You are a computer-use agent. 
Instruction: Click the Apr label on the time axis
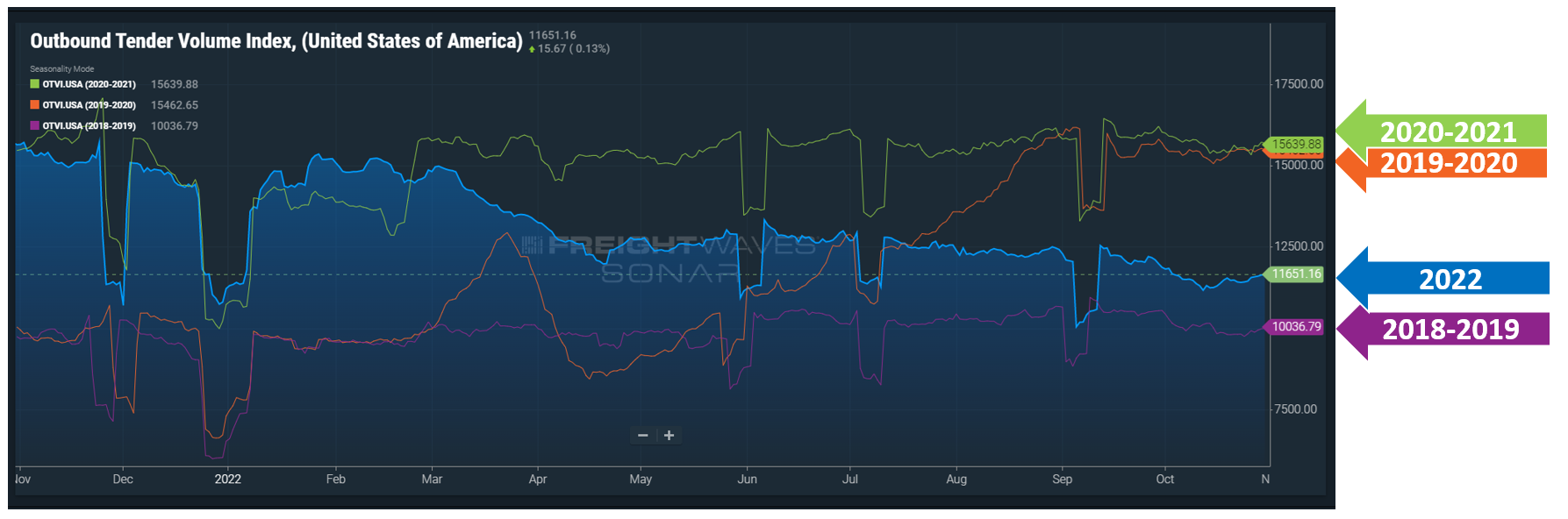pos(538,480)
